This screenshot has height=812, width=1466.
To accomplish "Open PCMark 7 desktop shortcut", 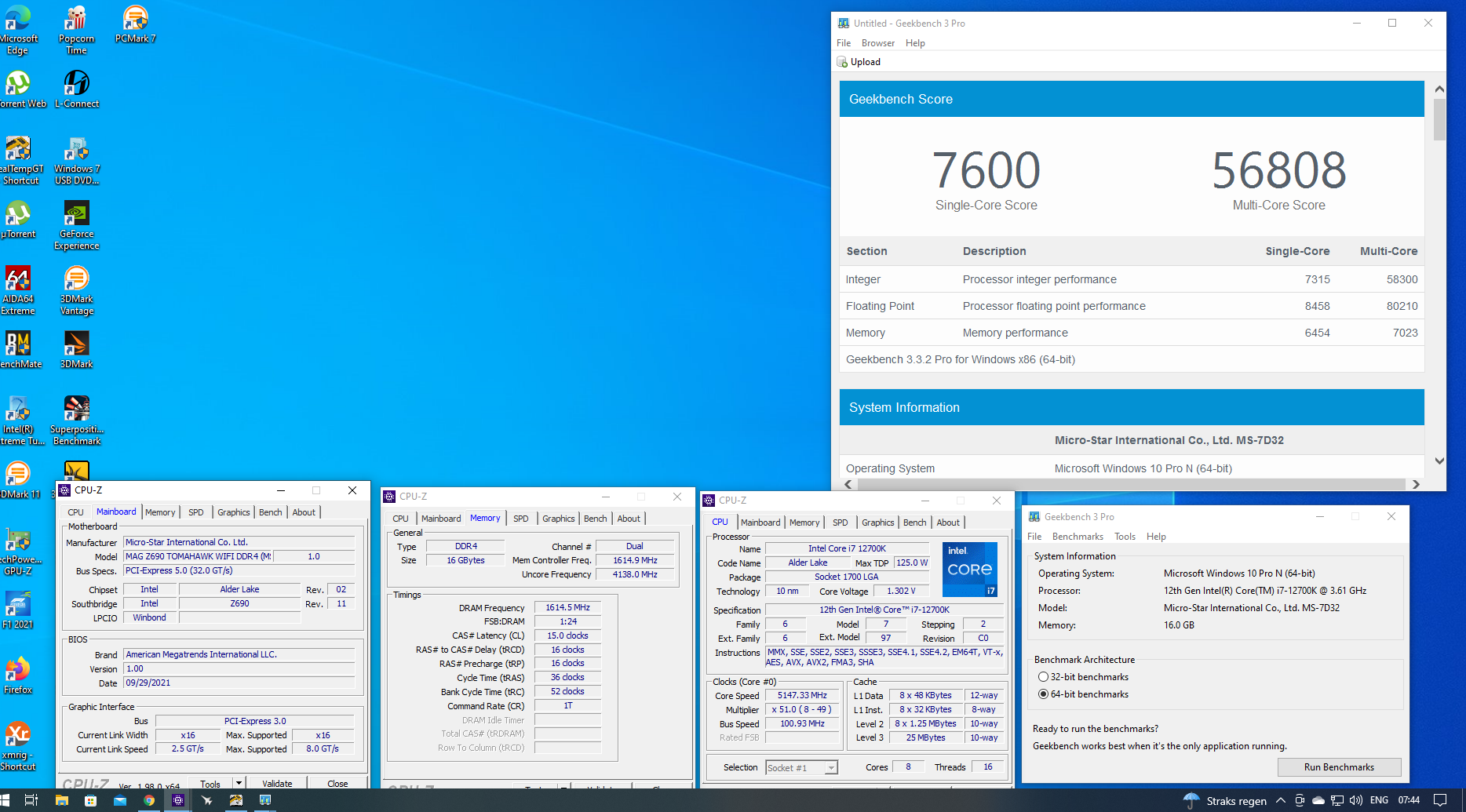I will [x=135, y=24].
